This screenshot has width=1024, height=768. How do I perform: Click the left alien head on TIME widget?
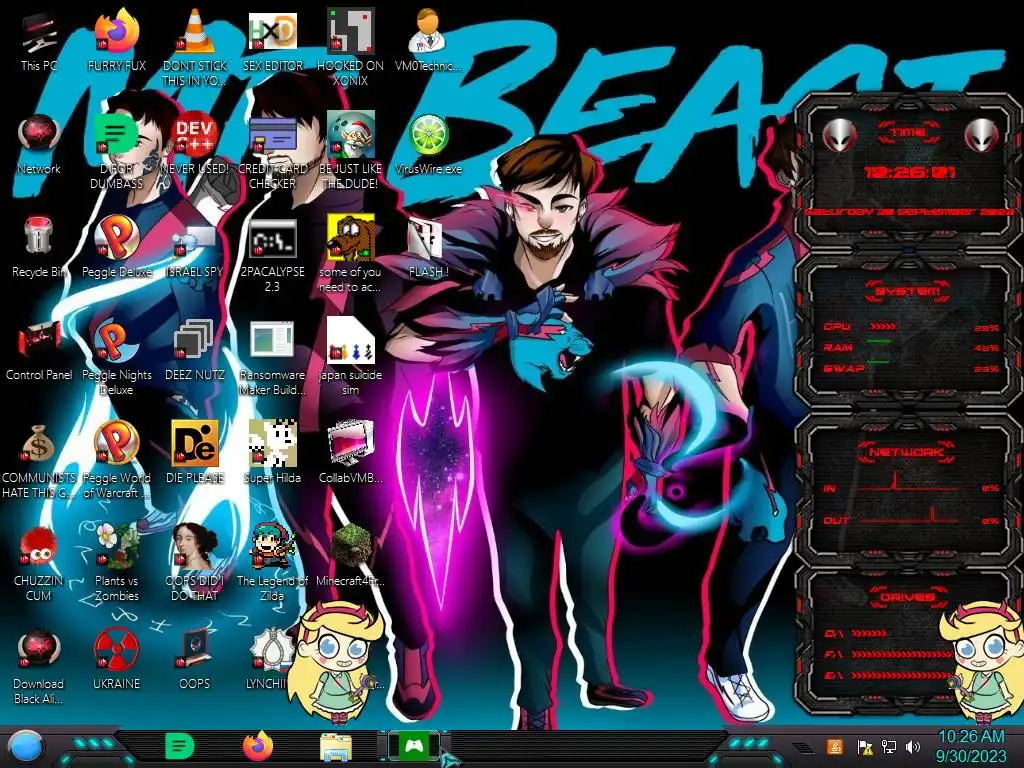pos(839,136)
